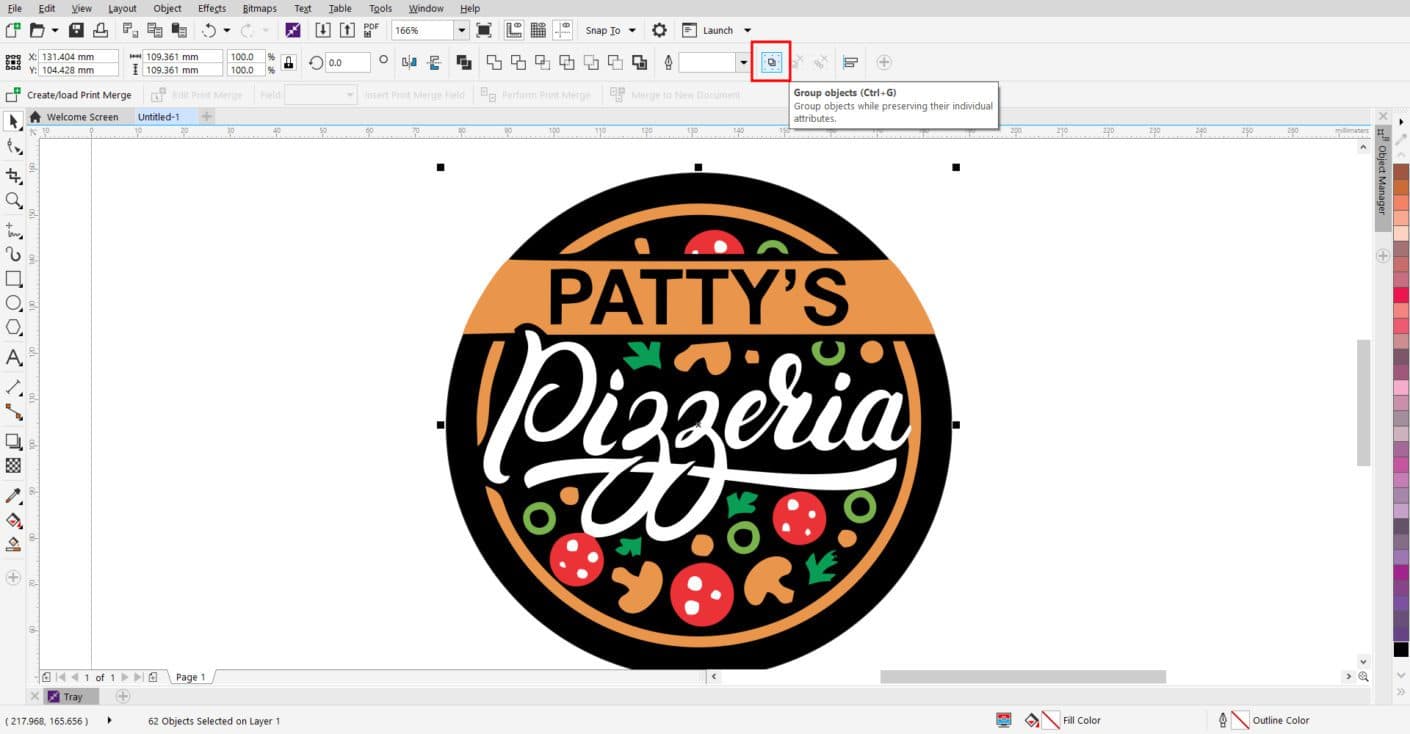Pick the black swatch in the color palette
The image size is (1410, 734).
1401,650
